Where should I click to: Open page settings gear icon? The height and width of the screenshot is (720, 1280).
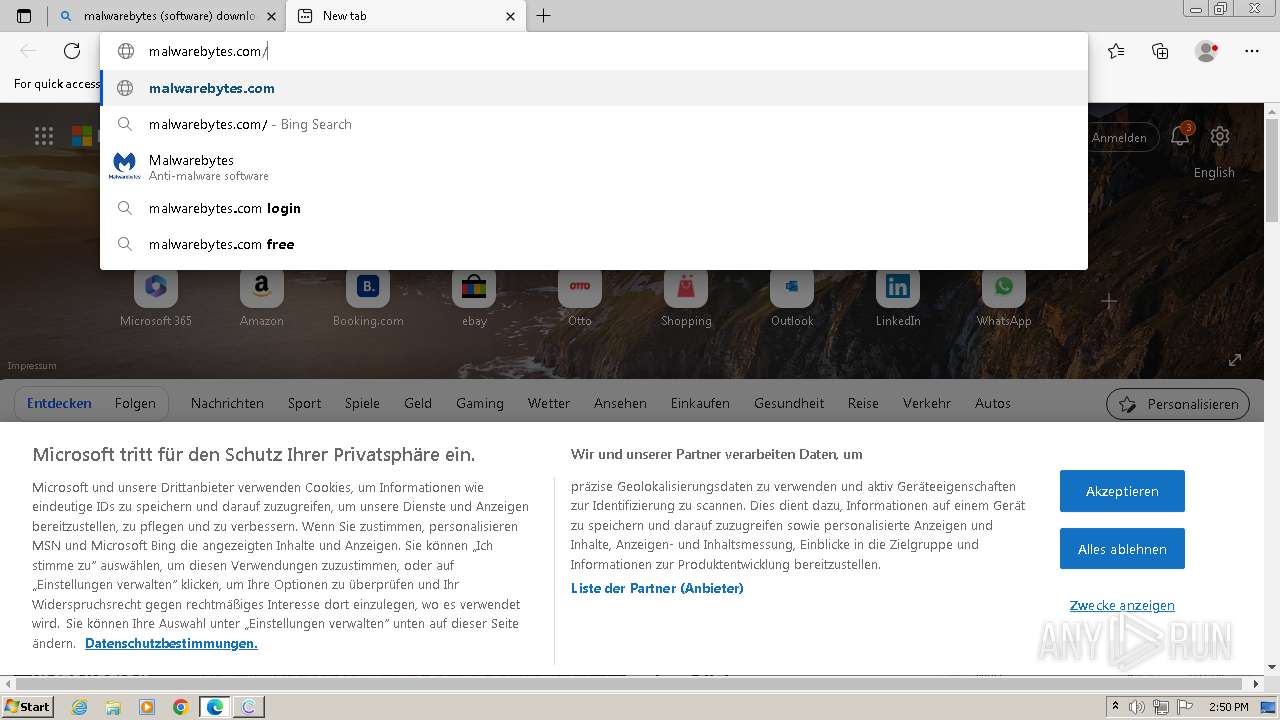[x=1220, y=136]
